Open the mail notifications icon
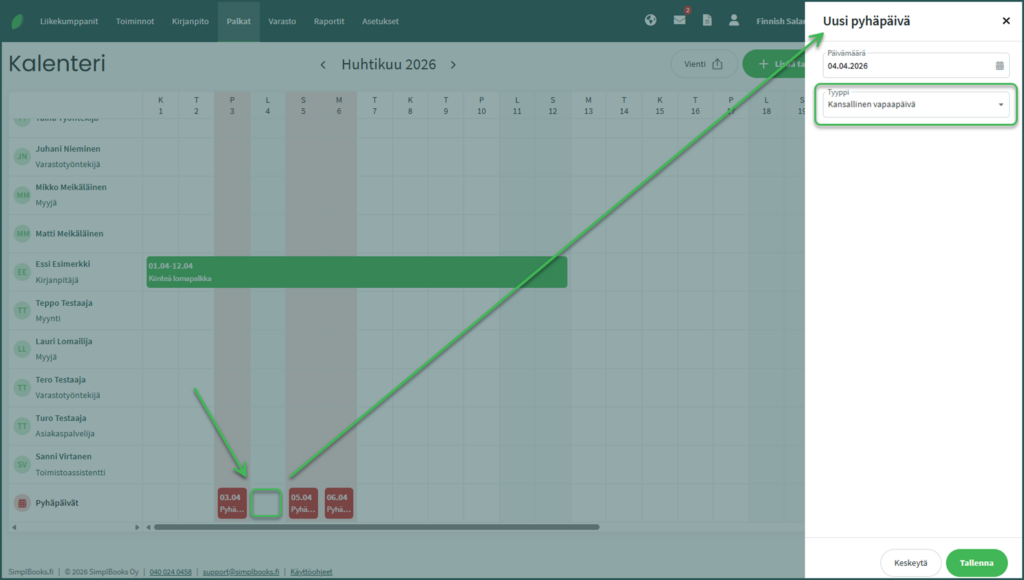This screenshot has width=1024, height=580. click(679, 20)
